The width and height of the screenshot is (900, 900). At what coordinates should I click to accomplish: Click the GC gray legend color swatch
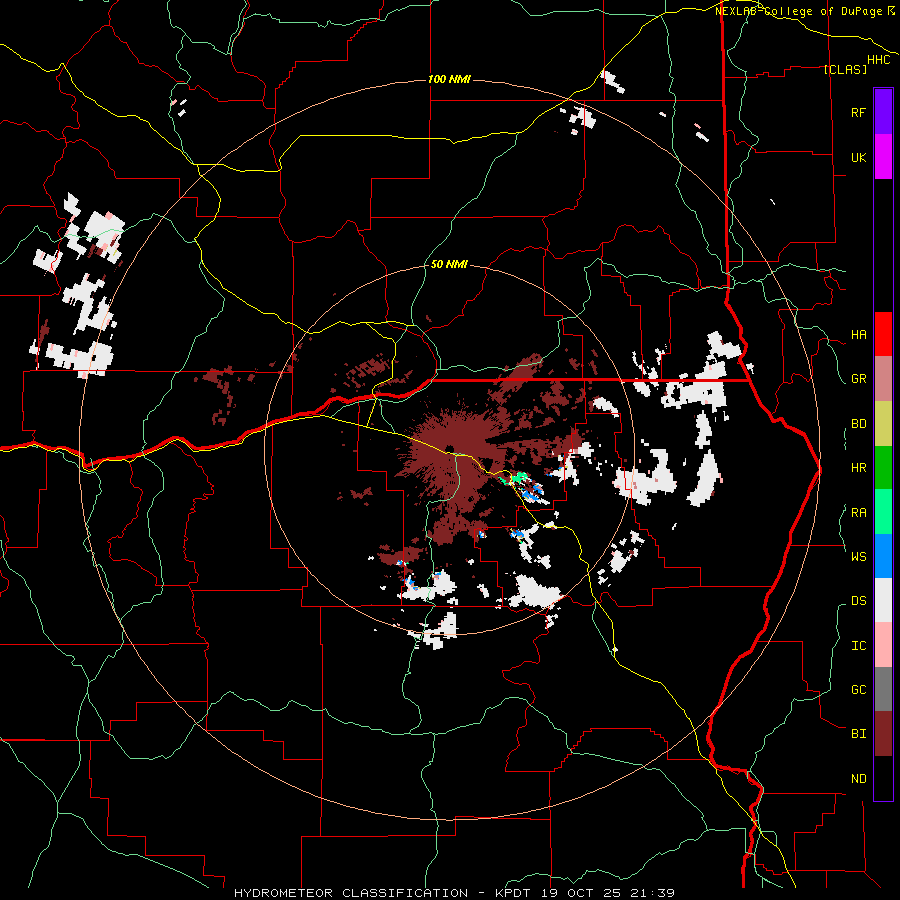[x=883, y=689]
